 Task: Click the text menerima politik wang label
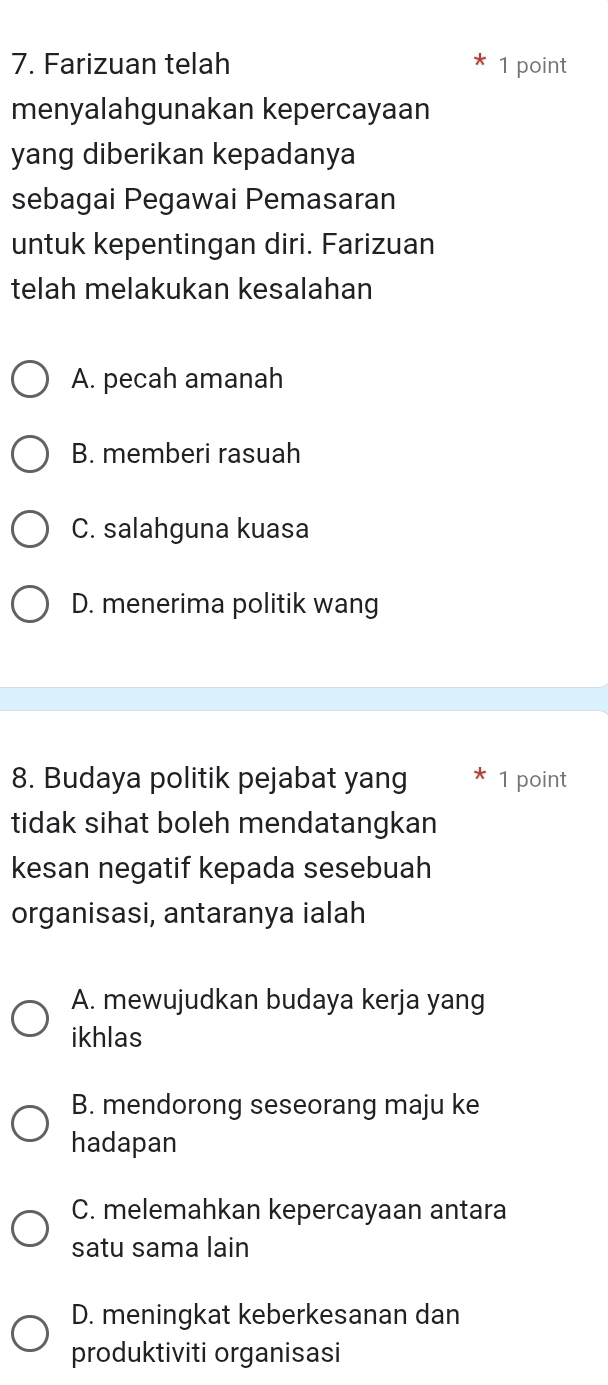225,604
